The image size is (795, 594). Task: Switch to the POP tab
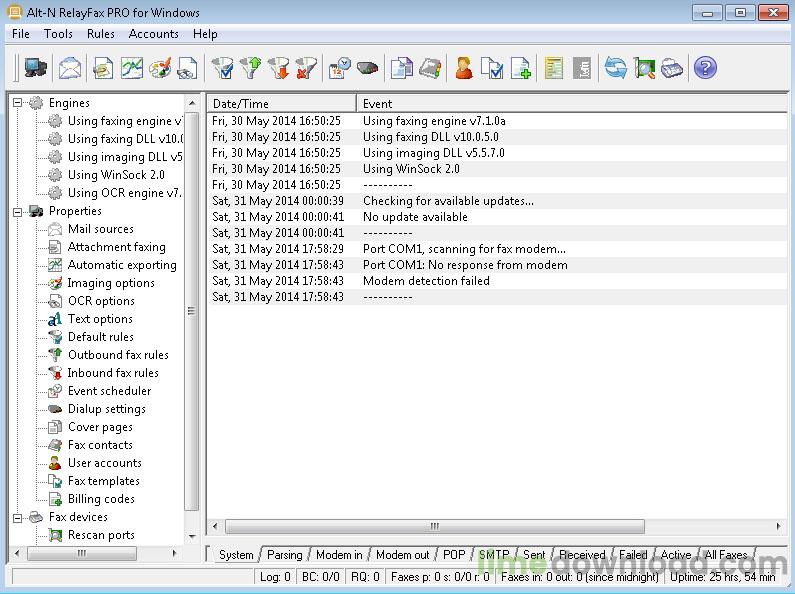point(454,555)
